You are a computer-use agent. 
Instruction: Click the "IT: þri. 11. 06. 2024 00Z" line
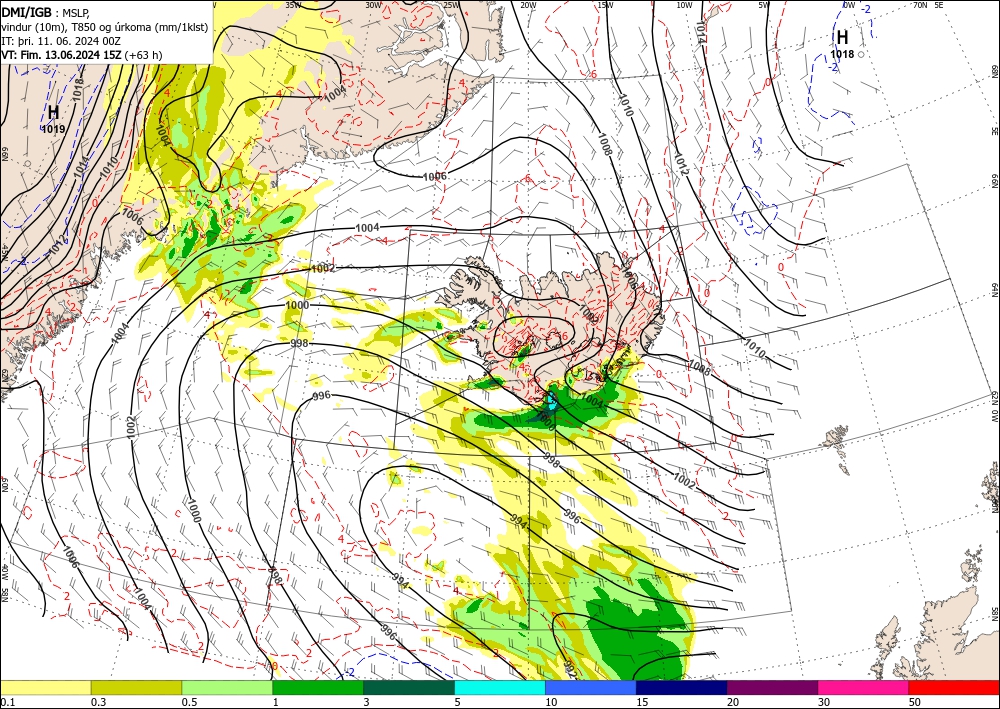point(62,41)
